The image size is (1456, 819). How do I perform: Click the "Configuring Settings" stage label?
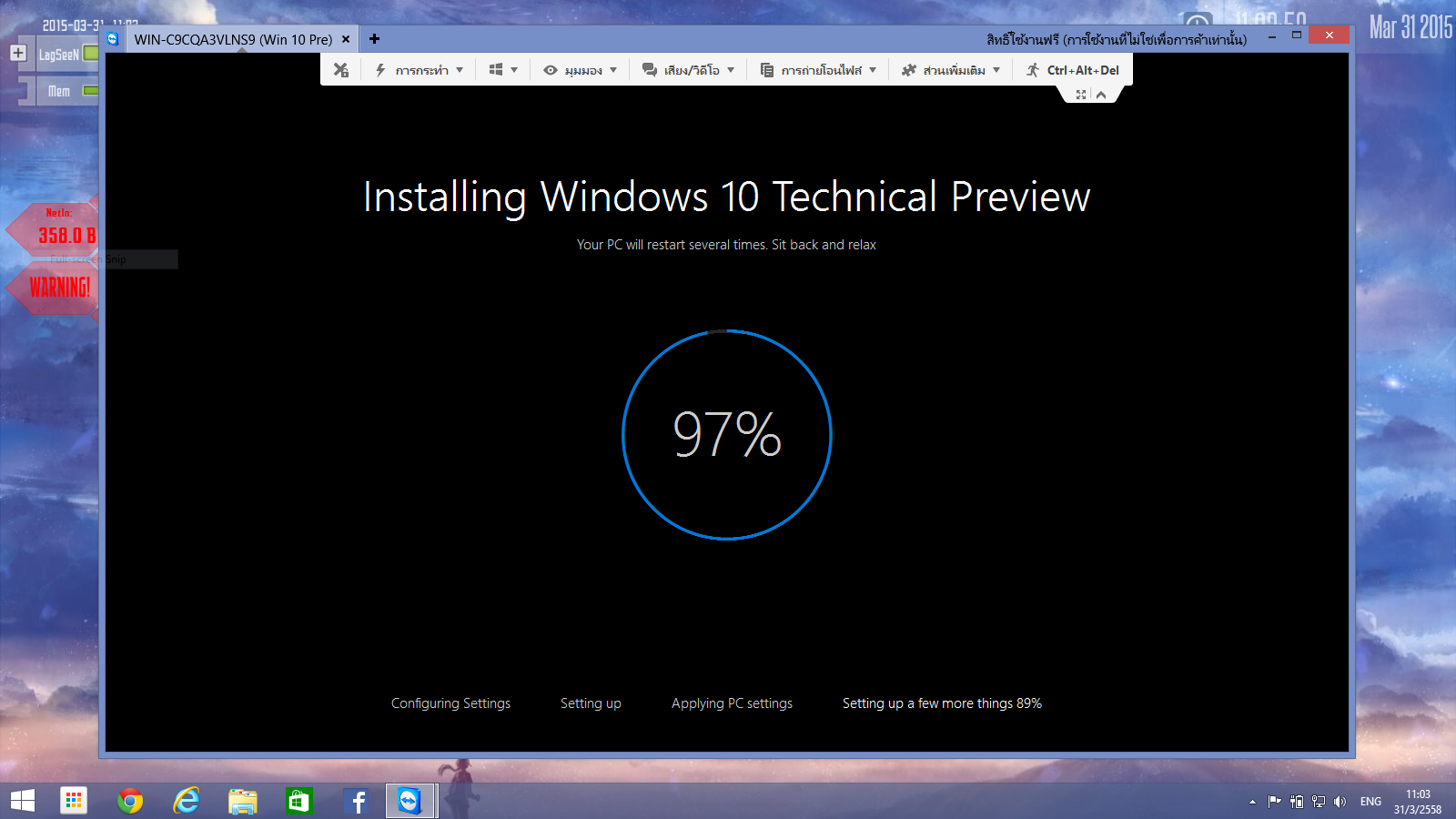coord(450,703)
